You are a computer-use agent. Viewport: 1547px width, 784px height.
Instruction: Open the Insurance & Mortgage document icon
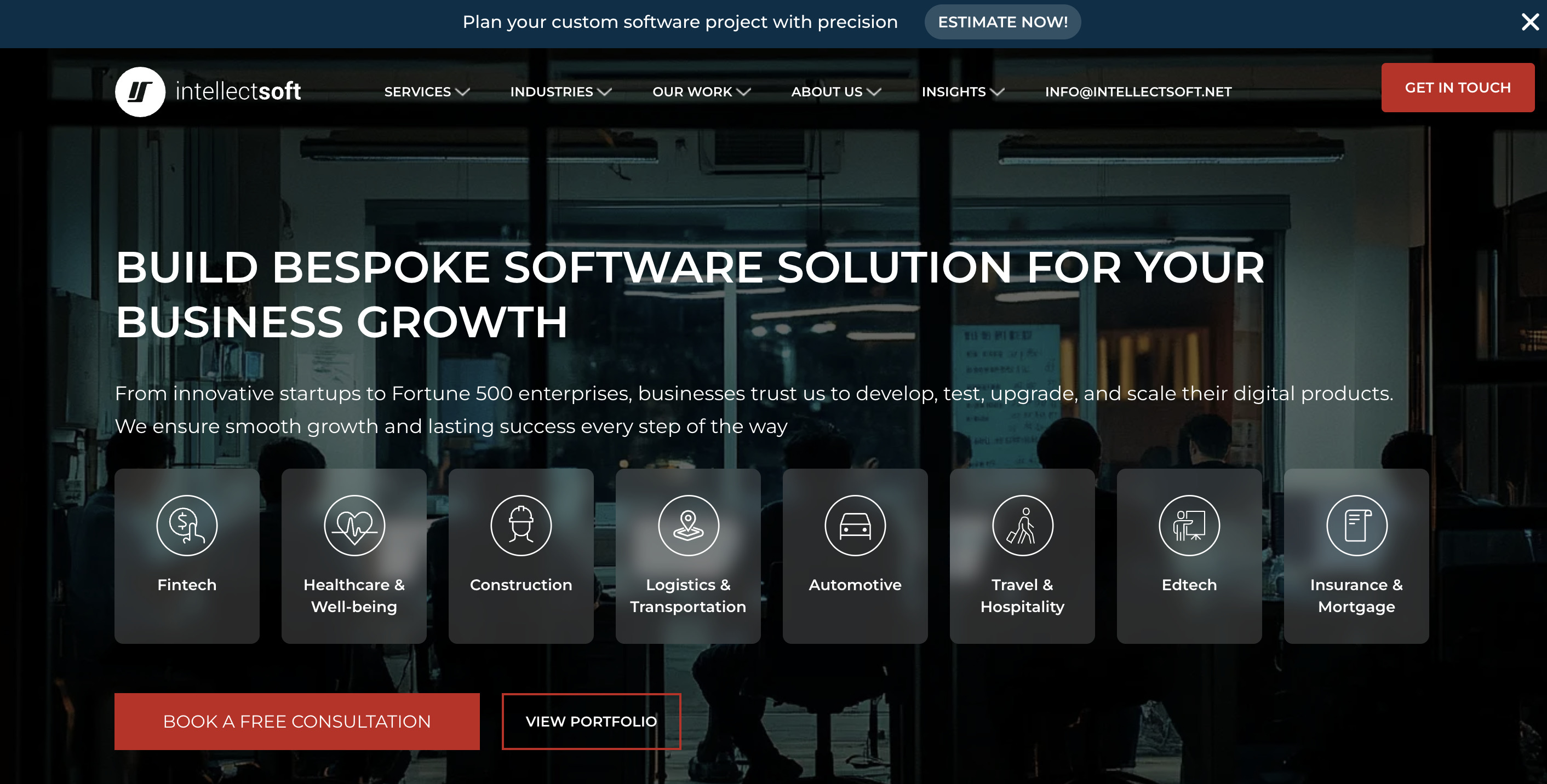click(x=1356, y=525)
